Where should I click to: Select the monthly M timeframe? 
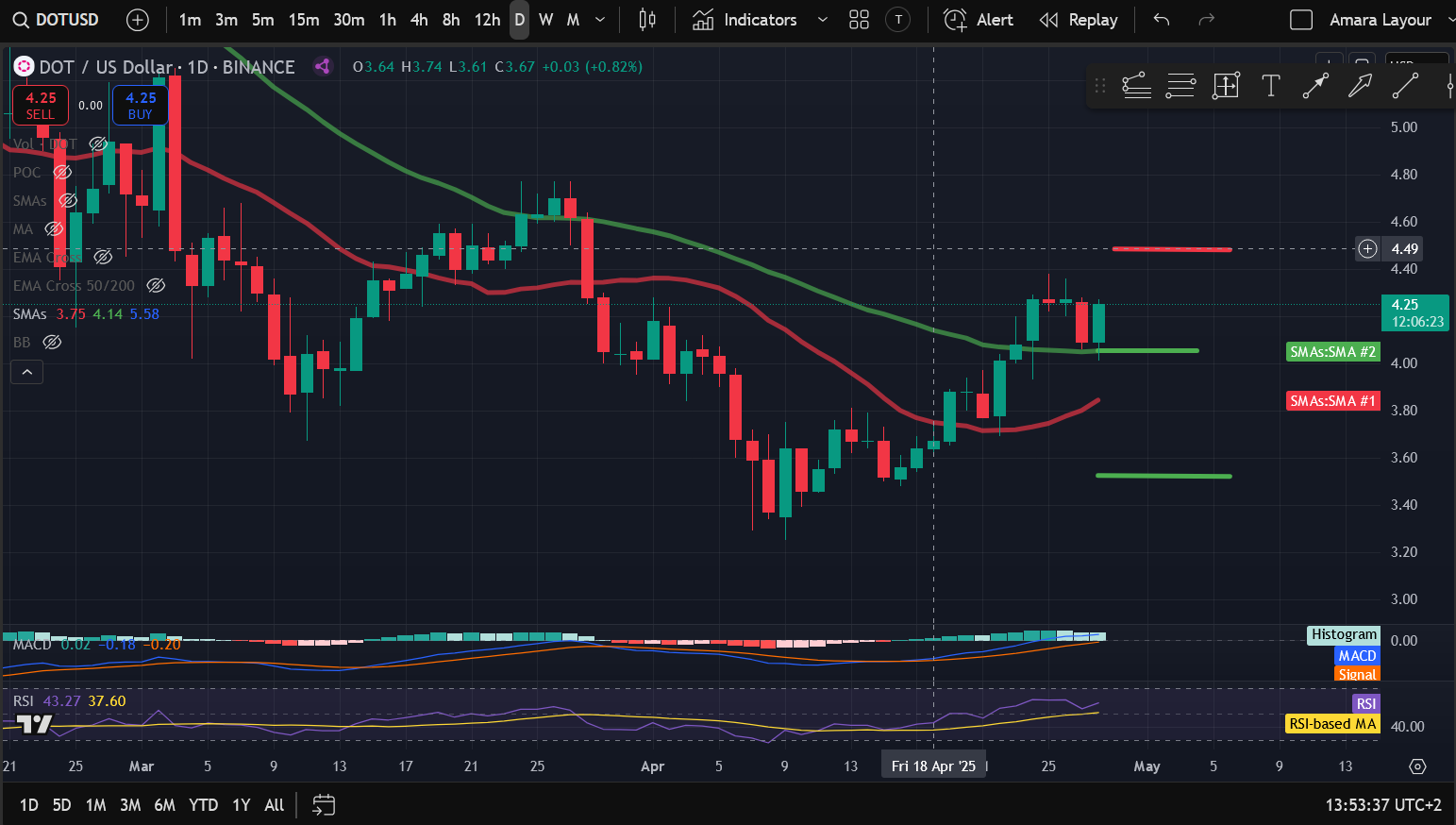coord(573,20)
